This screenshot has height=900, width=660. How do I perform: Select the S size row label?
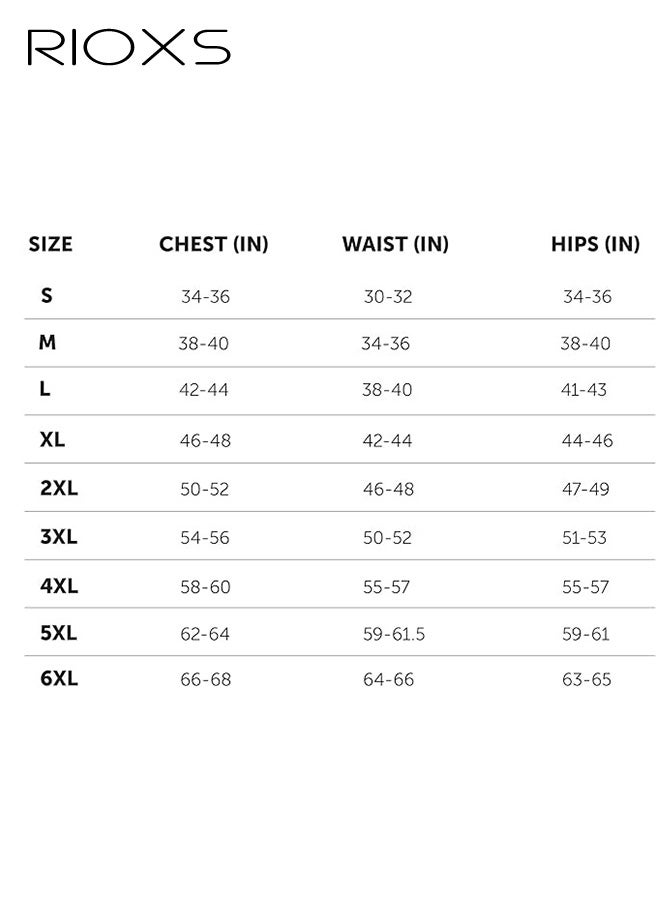click(47, 295)
